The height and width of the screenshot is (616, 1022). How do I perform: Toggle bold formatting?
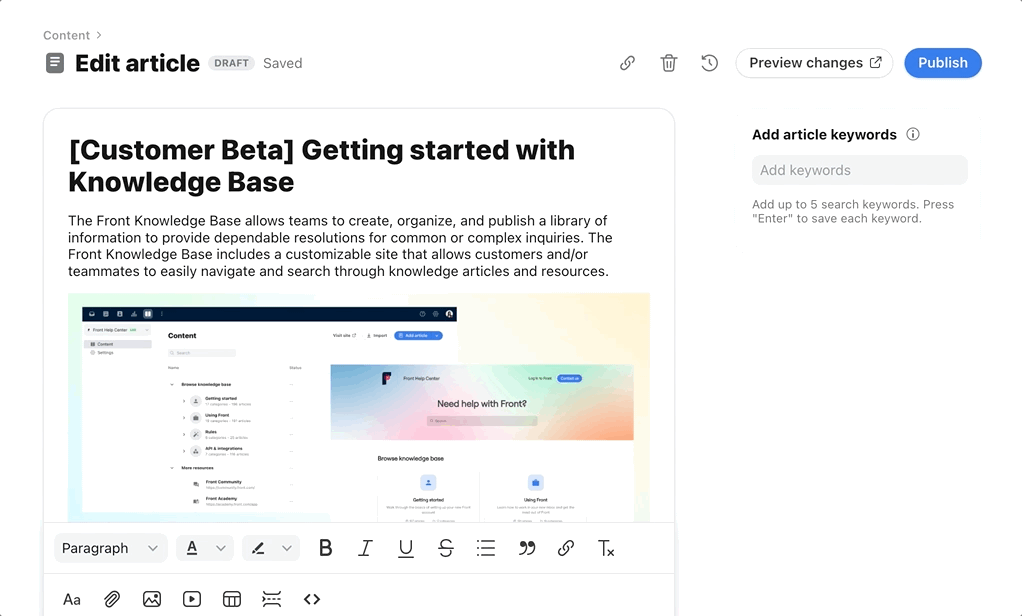pyautogui.click(x=325, y=548)
